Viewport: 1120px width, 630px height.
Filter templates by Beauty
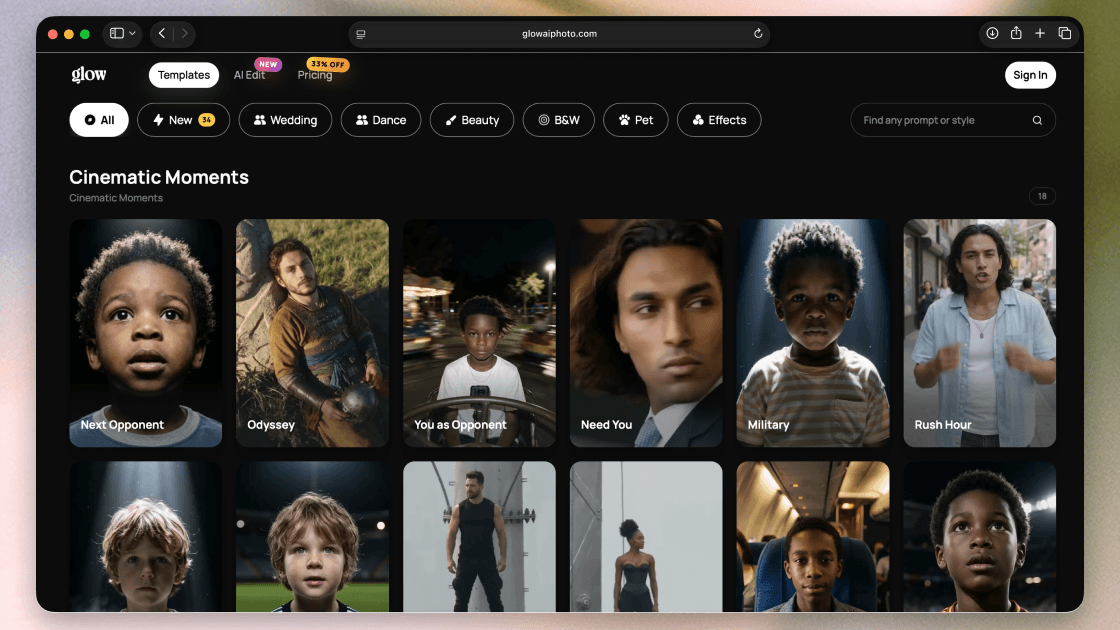tap(471, 120)
